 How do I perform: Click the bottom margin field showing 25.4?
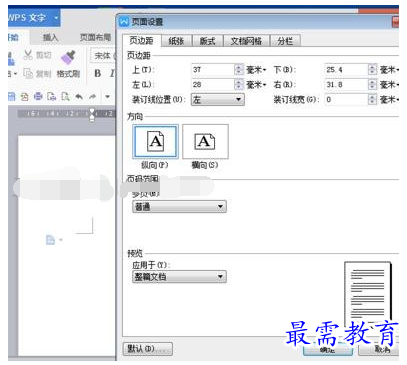(346, 70)
